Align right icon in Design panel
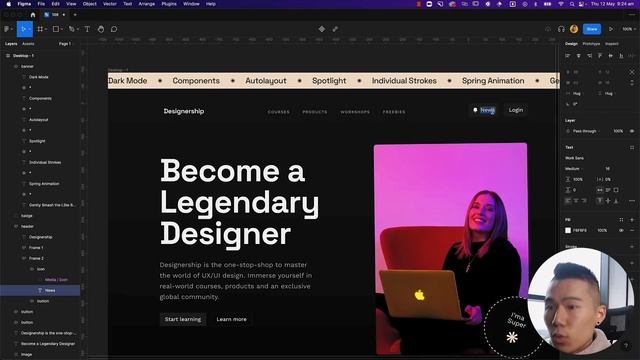 (589, 56)
